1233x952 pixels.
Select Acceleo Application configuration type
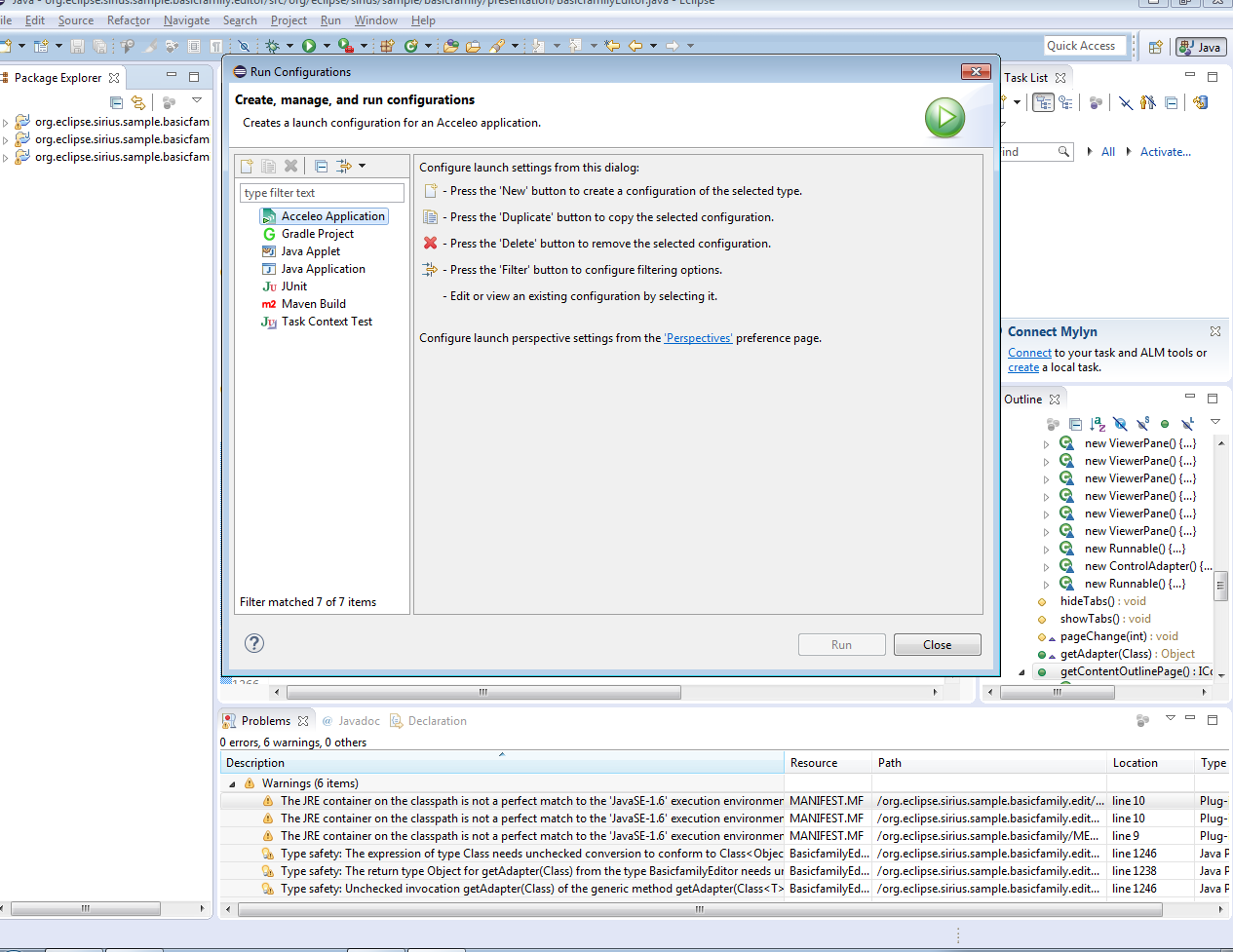click(x=324, y=216)
